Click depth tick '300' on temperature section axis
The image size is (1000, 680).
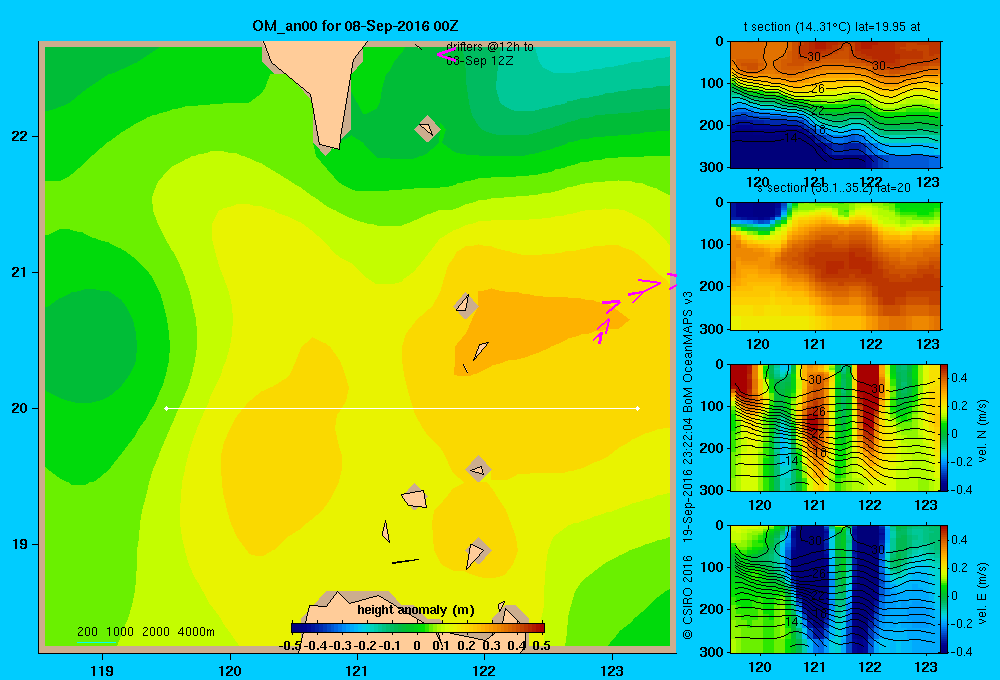pos(712,167)
